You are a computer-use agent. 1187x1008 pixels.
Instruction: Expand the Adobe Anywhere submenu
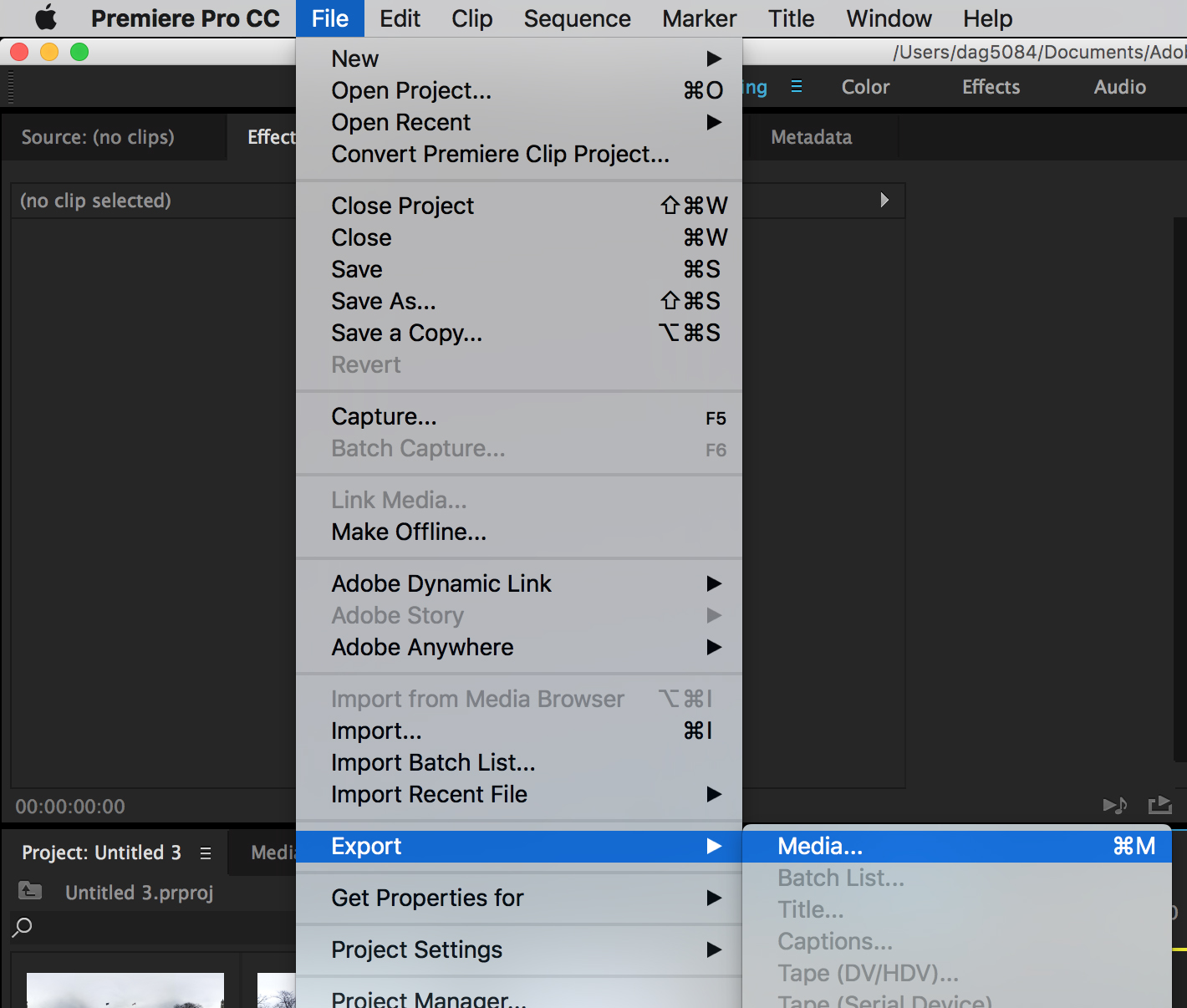coord(519,647)
